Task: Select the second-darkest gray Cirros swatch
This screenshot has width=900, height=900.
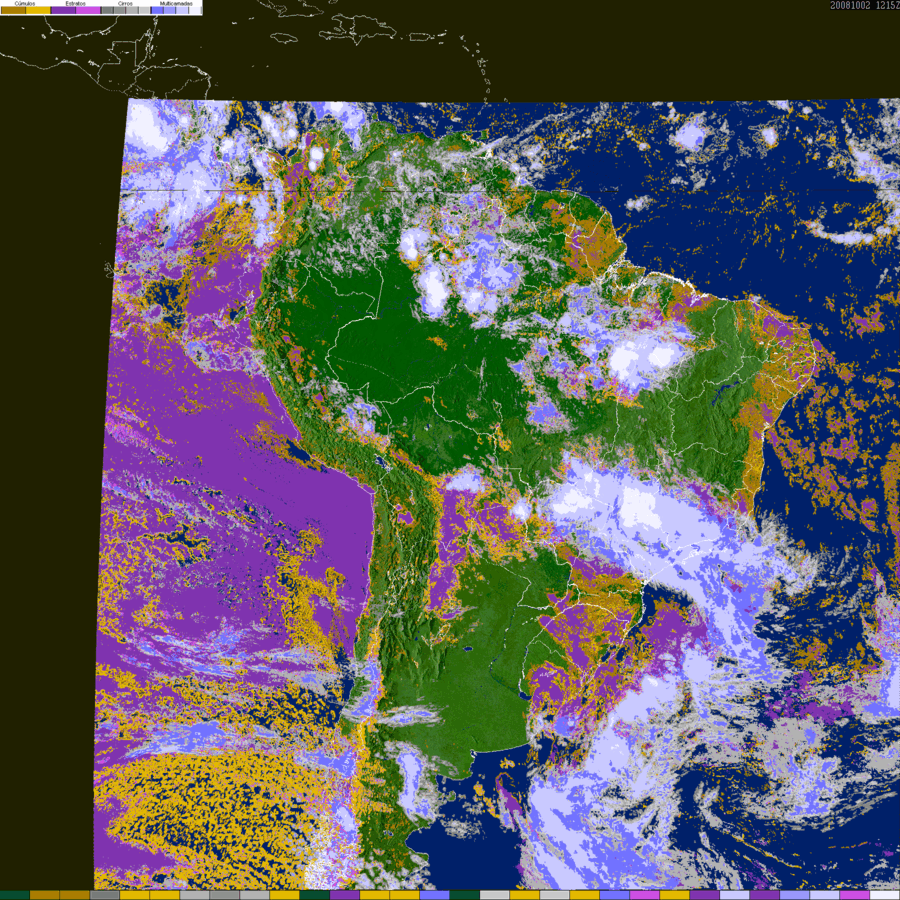Action: click(119, 10)
